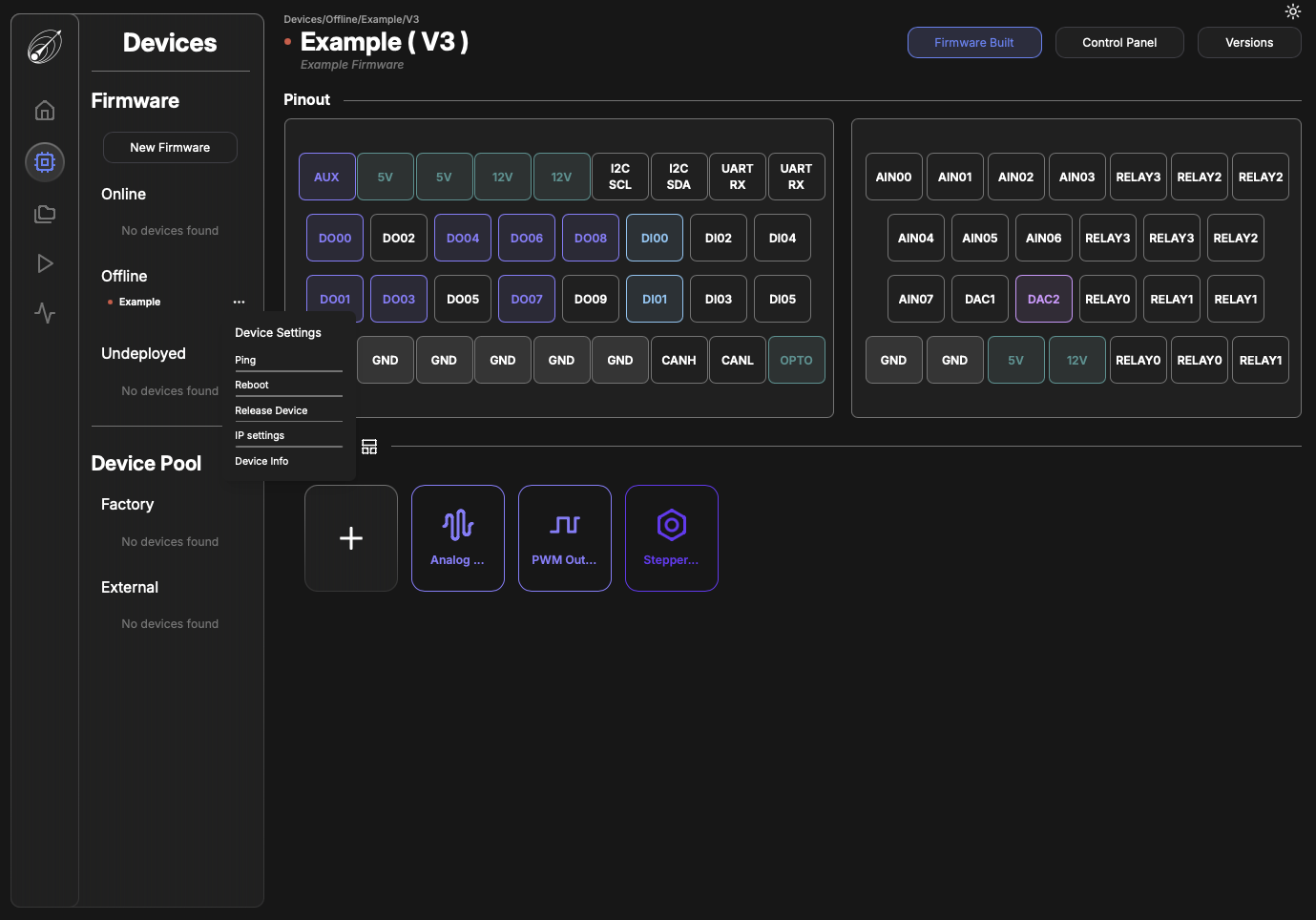Choose Ping from Device Settings menu

(245, 361)
